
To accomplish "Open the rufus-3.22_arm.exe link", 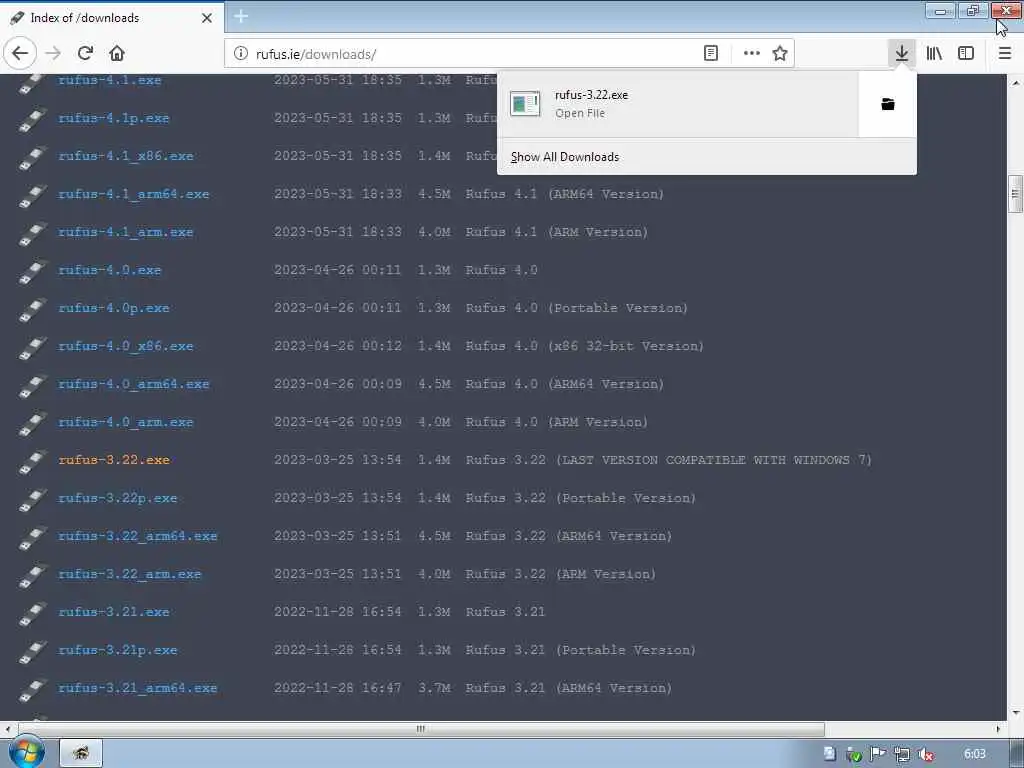I will pyautogui.click(x=129, y=574).
